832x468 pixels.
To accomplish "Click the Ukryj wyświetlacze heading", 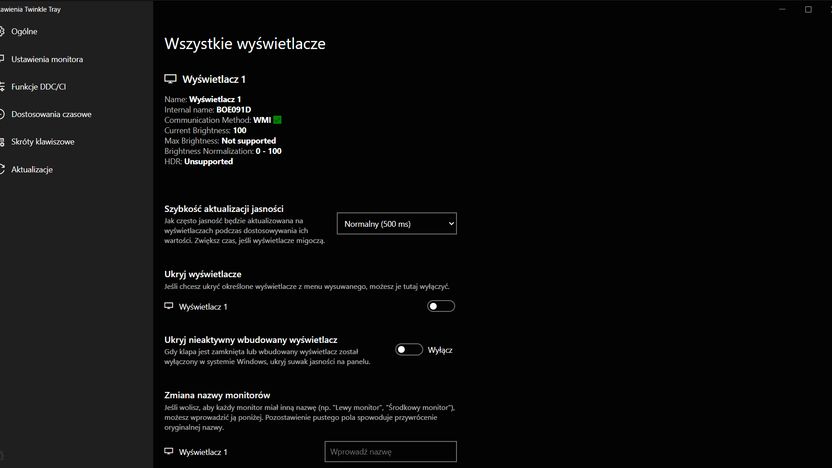I will coord(203,274).
